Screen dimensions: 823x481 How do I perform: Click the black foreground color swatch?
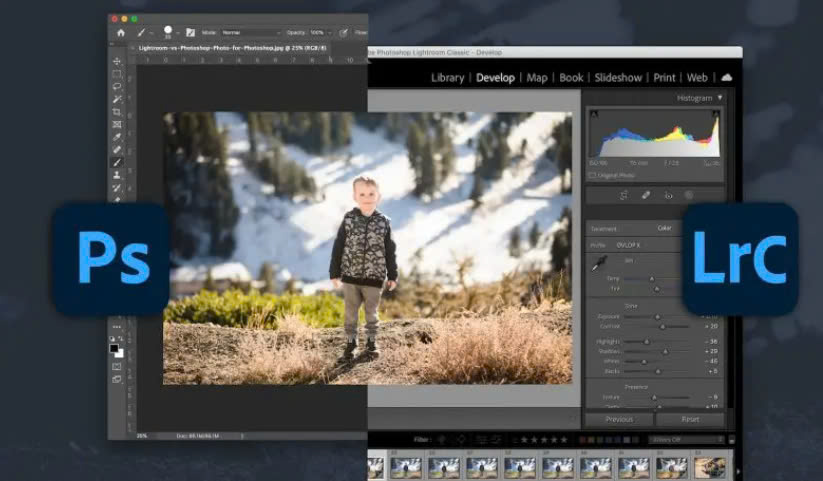point(114,349)
